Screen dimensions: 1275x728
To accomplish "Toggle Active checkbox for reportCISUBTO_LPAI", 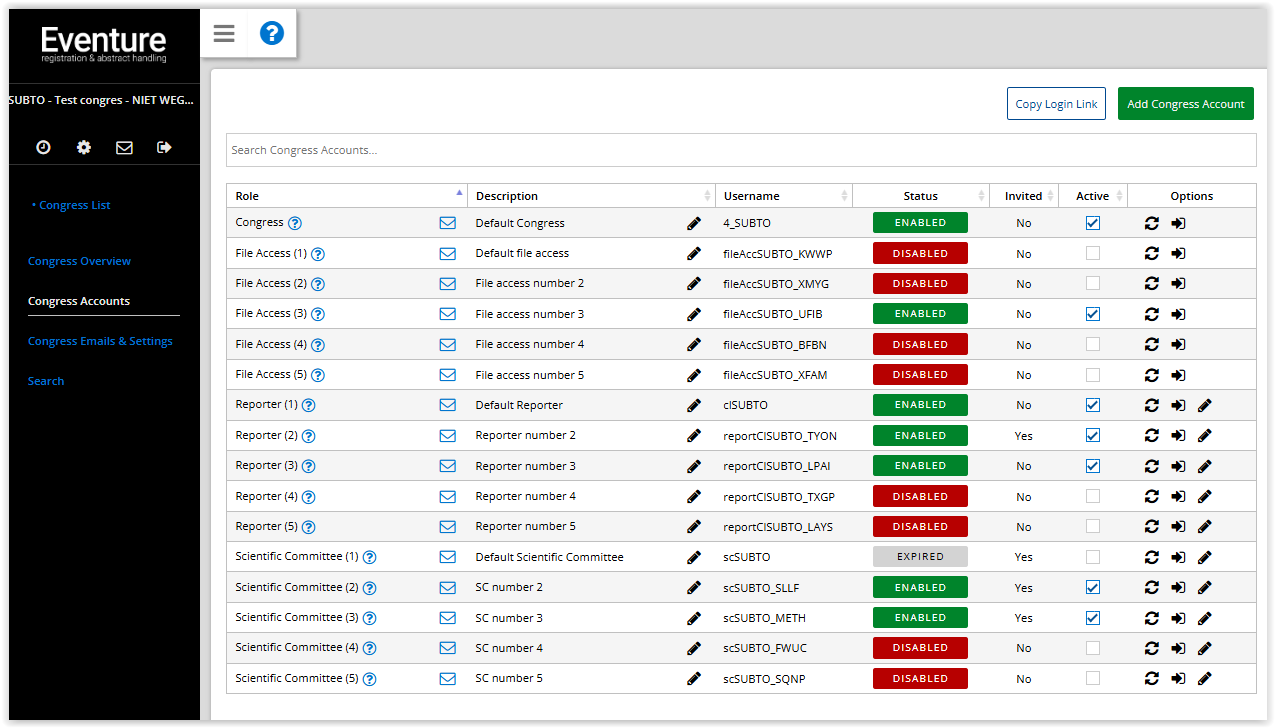I will 1092,466.
